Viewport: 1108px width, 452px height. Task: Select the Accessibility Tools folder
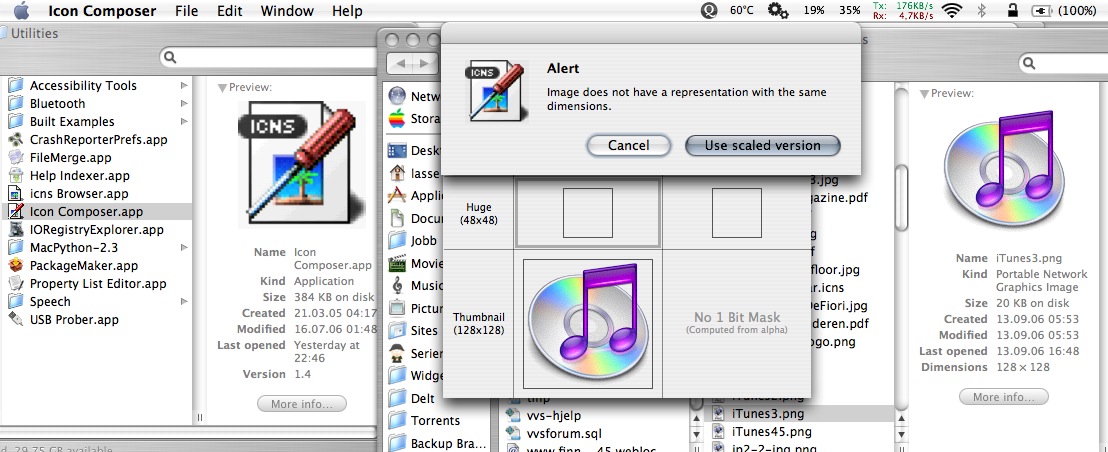pyautogui.click(x=83, y=85)
